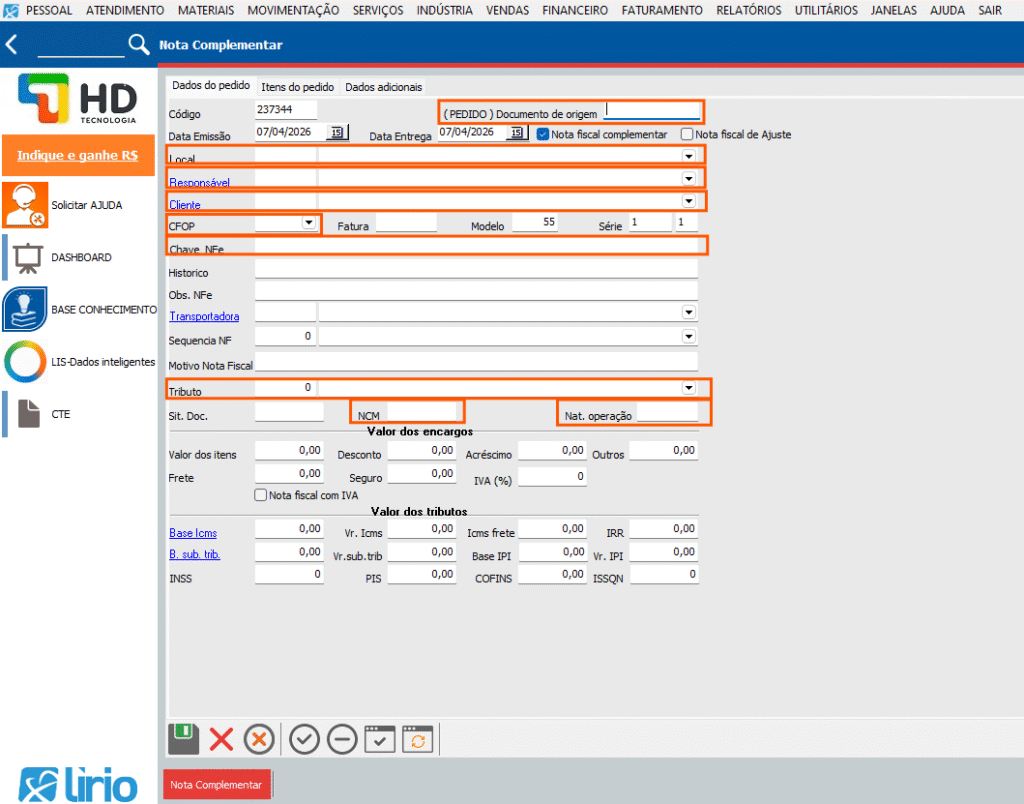Click the green floppy disk save icon
The height and width of the screenshot is (804, 1024).
[183, 739]
